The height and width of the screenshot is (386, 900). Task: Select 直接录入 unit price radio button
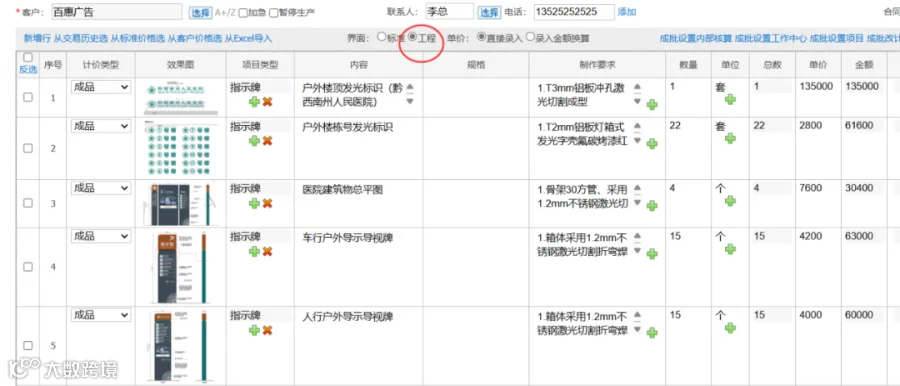(482, 37)
